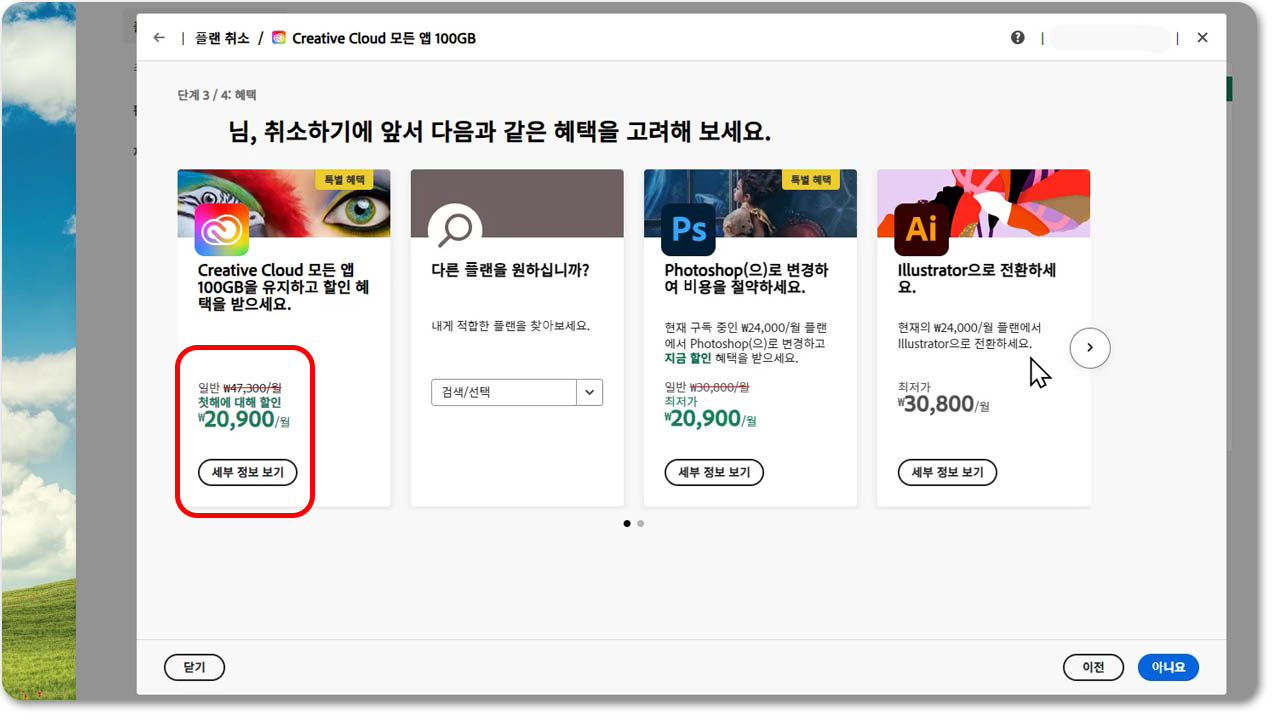The image size is (1280, 720).
Task: Click 세부 정보 보기 on Creative Cloud card
Action: 248,472
